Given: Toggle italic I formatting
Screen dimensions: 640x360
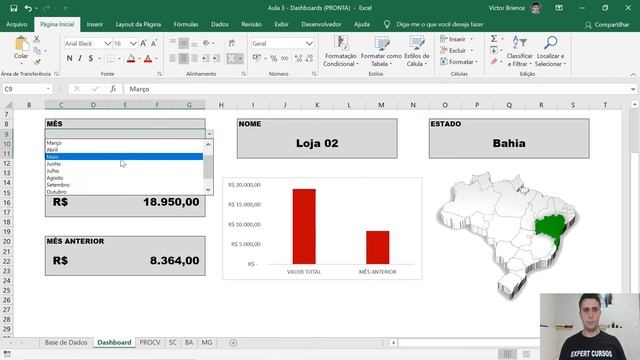Looking at the screenshot, I should pos(80,58).
